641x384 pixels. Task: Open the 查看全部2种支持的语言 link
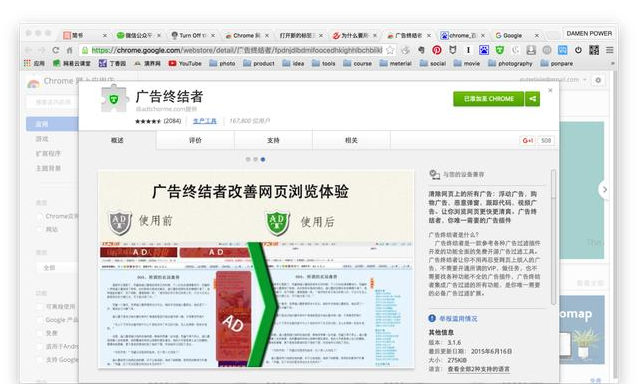pyautogui.click(x=478, y=369)
